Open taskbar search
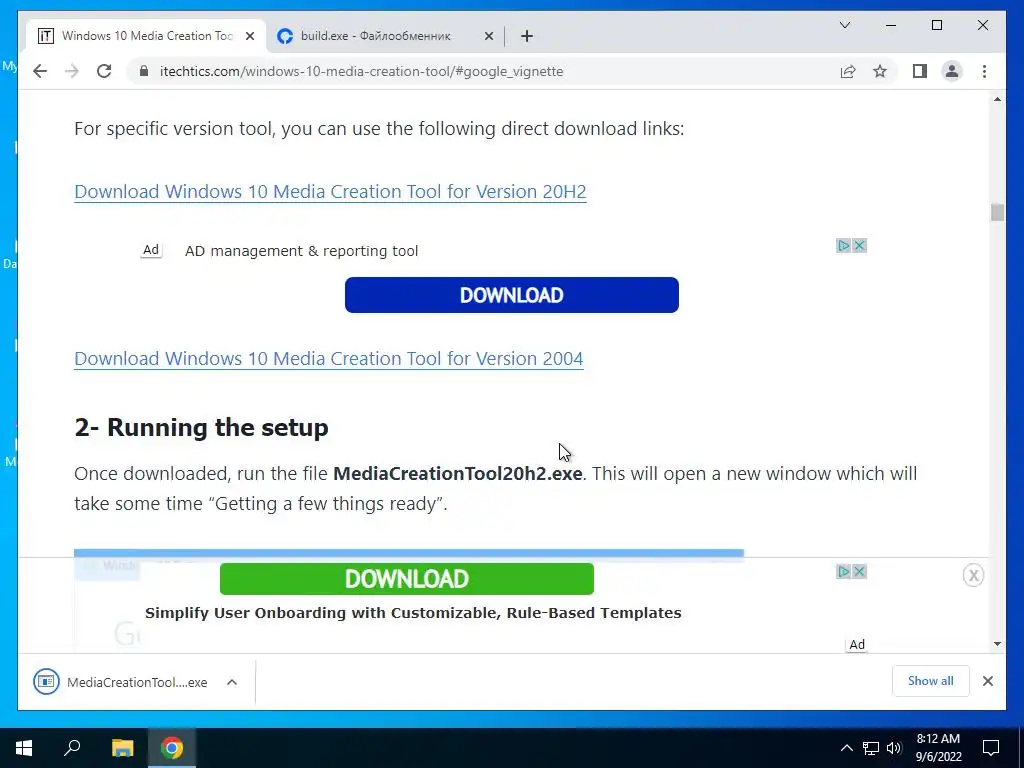This screenshot has width=1024, height=768. pos(72,748)
